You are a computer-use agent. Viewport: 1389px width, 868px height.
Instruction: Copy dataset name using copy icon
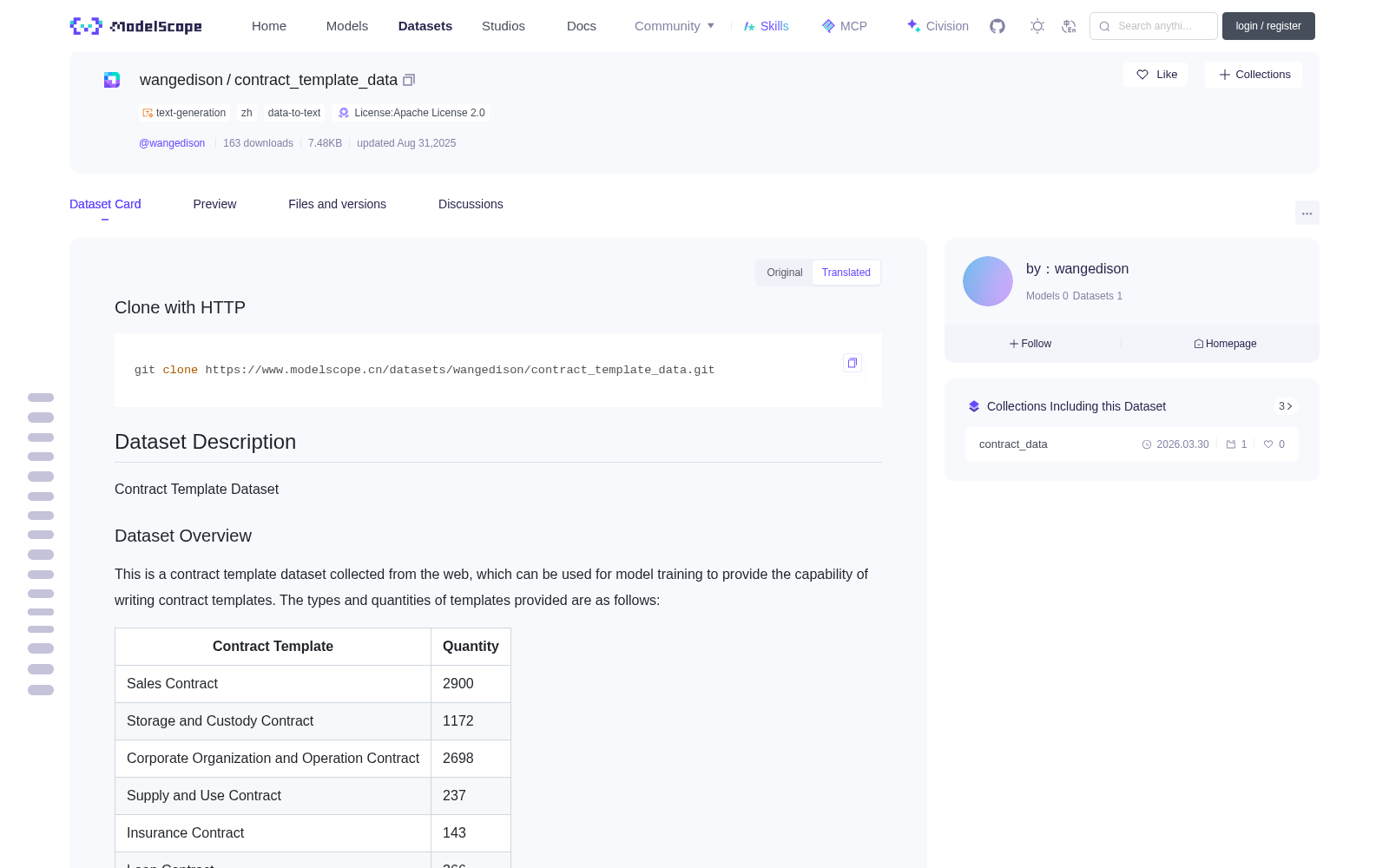[x=409, y=80]
